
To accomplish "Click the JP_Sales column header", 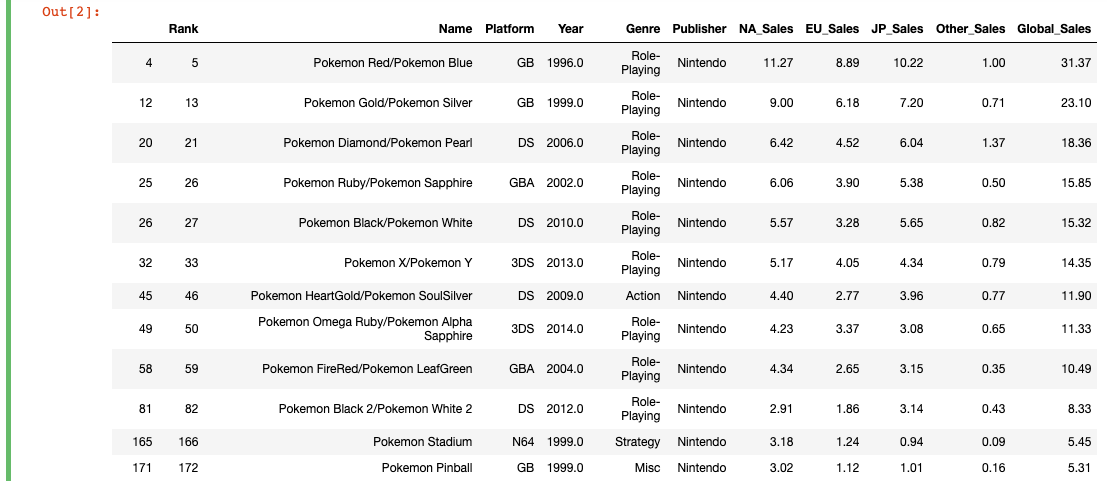I will 897,29.
